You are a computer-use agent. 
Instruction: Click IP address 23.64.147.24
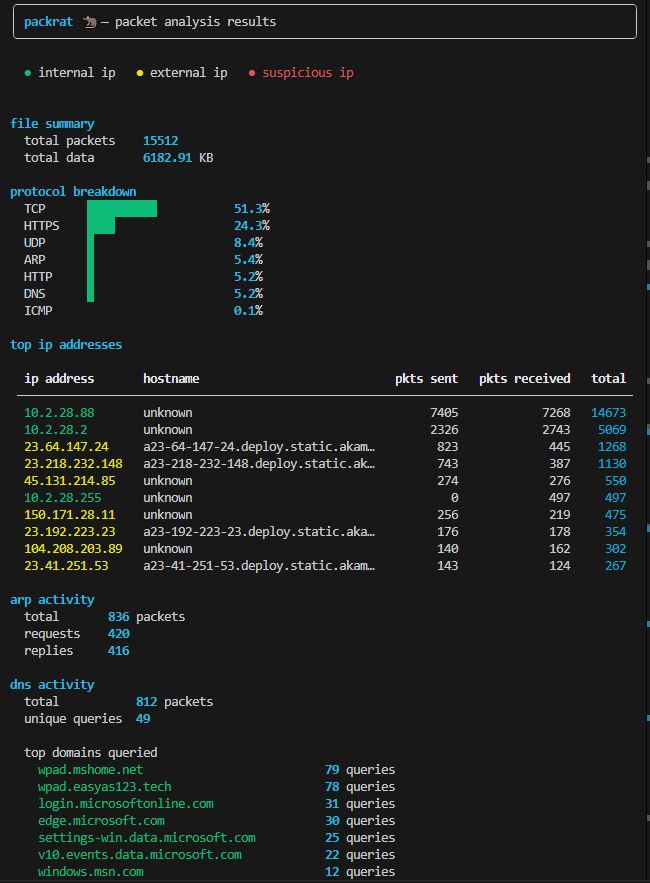click(x=66, y=447)
